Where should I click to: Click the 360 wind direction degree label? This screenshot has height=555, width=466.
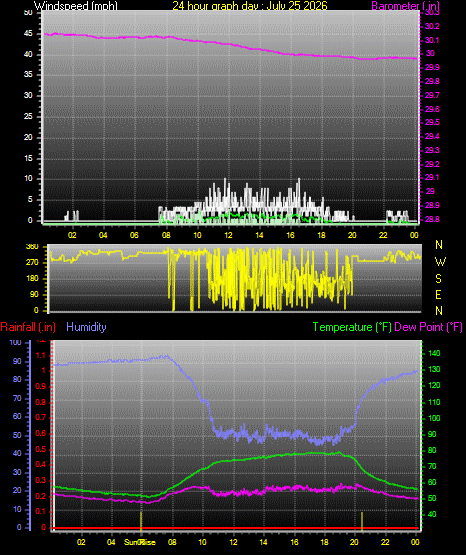tap(32, 247)
